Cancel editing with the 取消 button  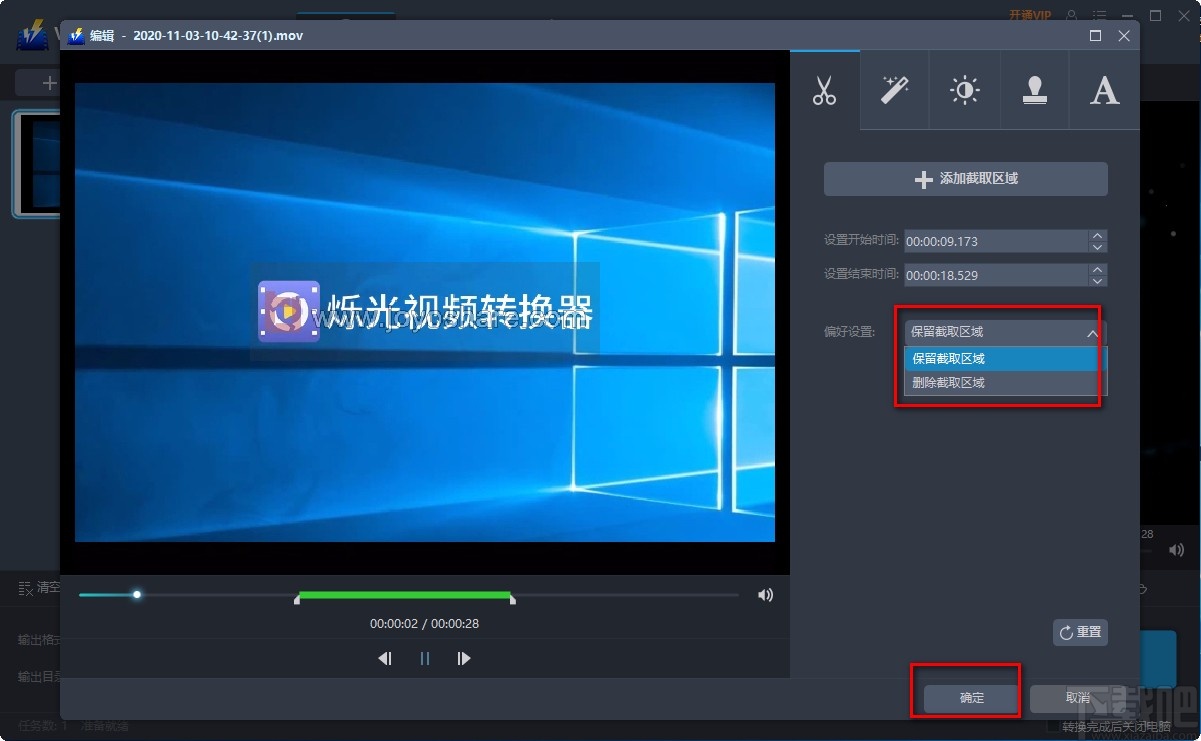click(x=1077, y=698)
